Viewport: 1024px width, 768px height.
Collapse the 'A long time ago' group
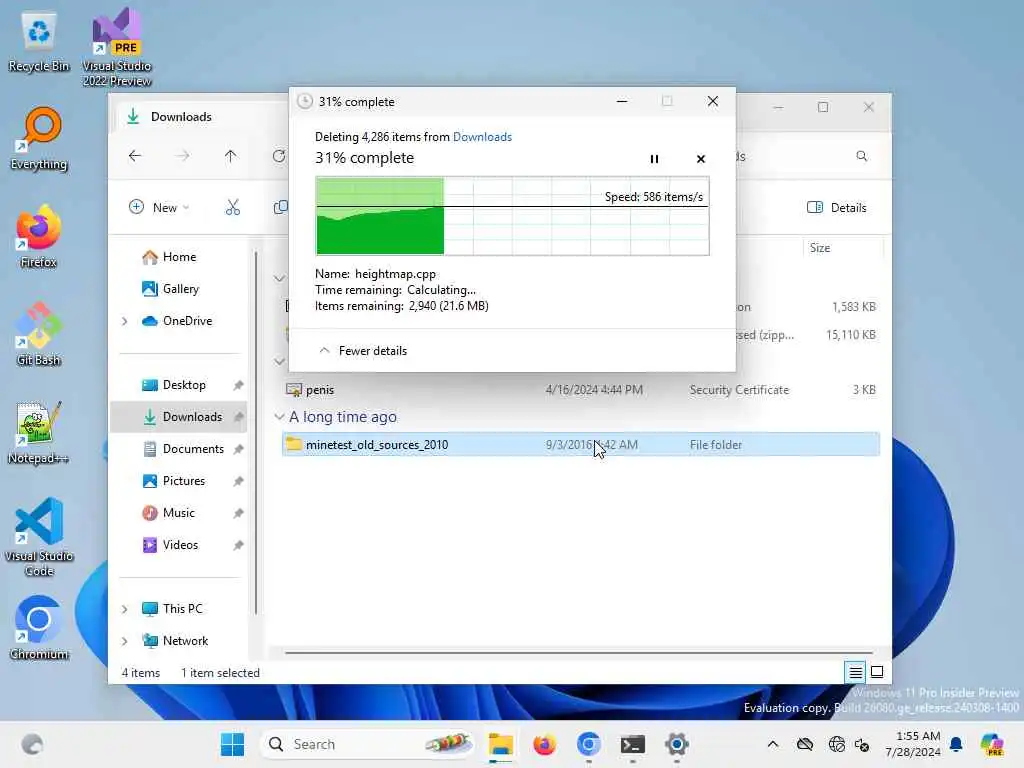[280, 417]
